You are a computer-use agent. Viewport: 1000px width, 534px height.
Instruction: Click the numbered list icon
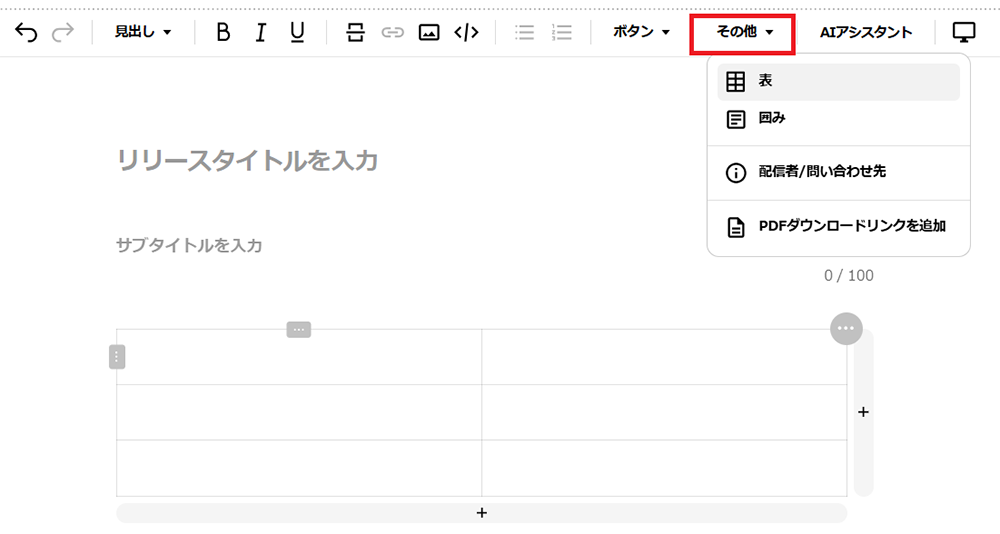(562, 33)
